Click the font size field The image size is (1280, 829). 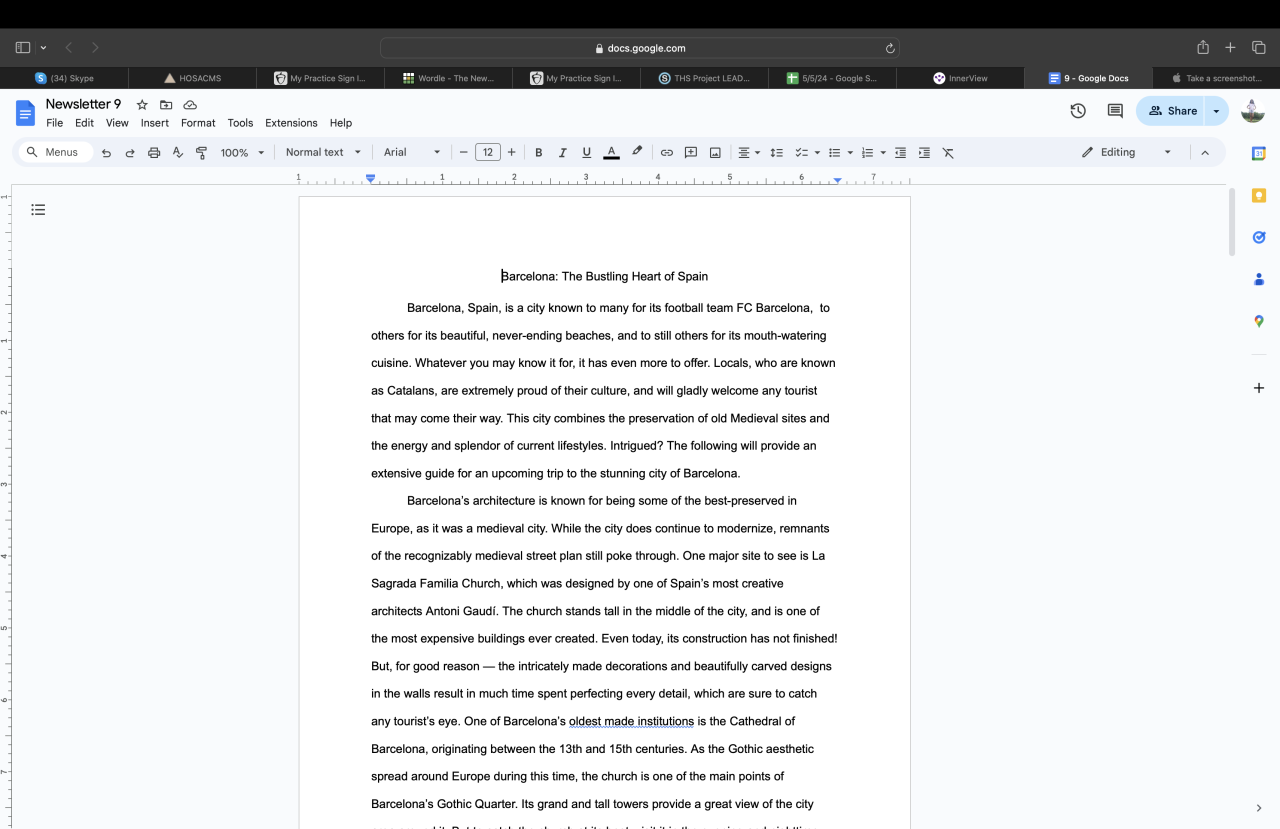tap(488, 153)
